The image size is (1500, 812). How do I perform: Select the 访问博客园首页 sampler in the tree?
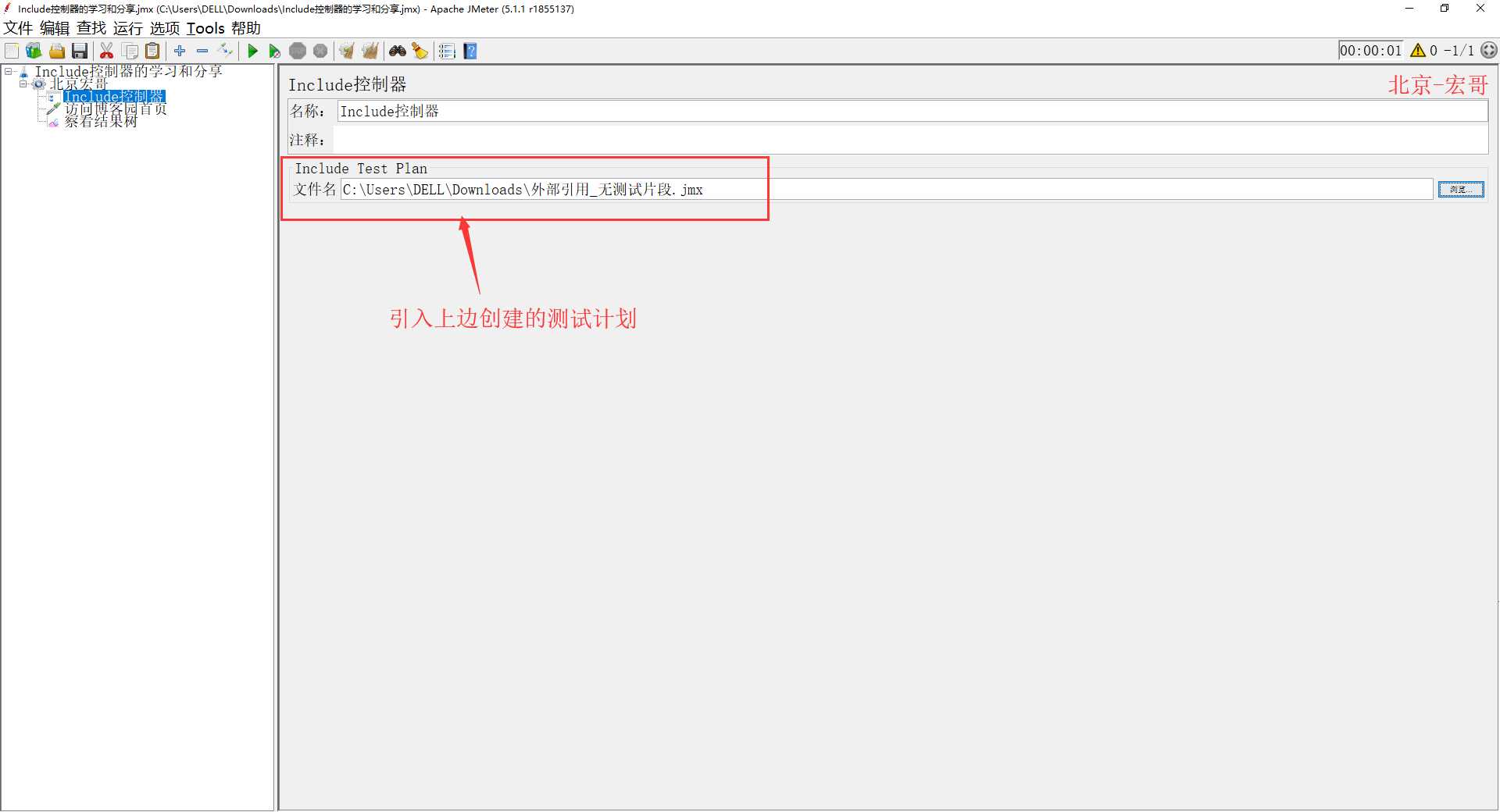[116, 109]
